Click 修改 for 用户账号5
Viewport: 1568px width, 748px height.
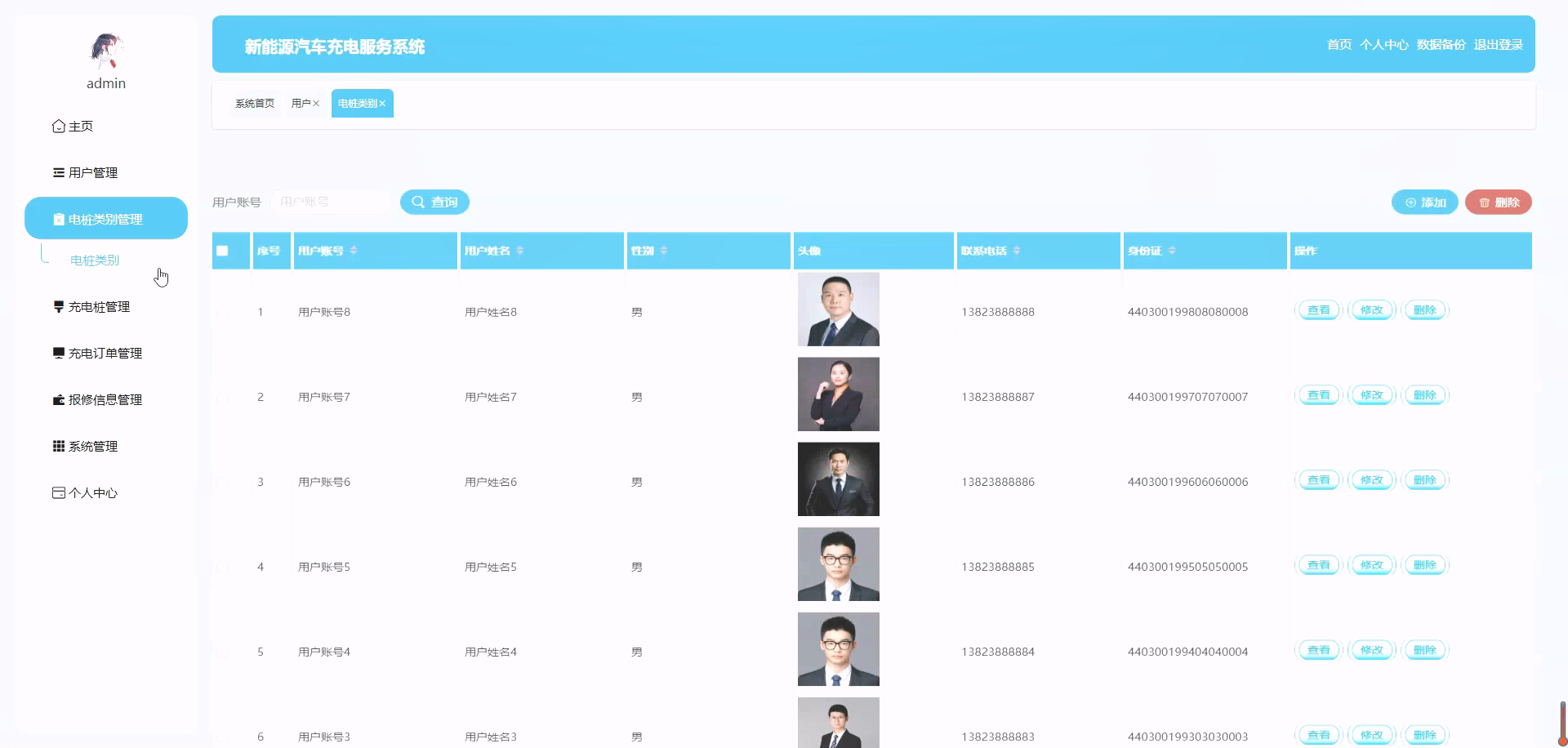(1372, 565)
